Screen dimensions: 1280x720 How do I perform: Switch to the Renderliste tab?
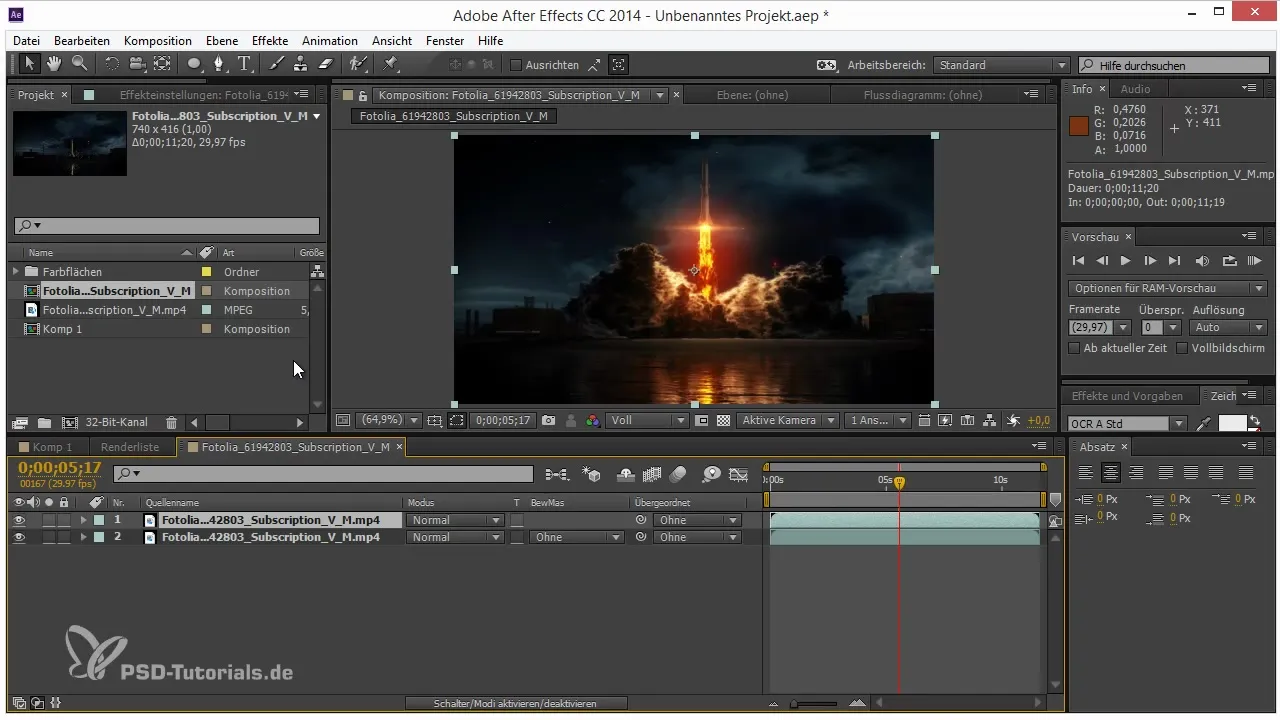(x=130, y=447)
